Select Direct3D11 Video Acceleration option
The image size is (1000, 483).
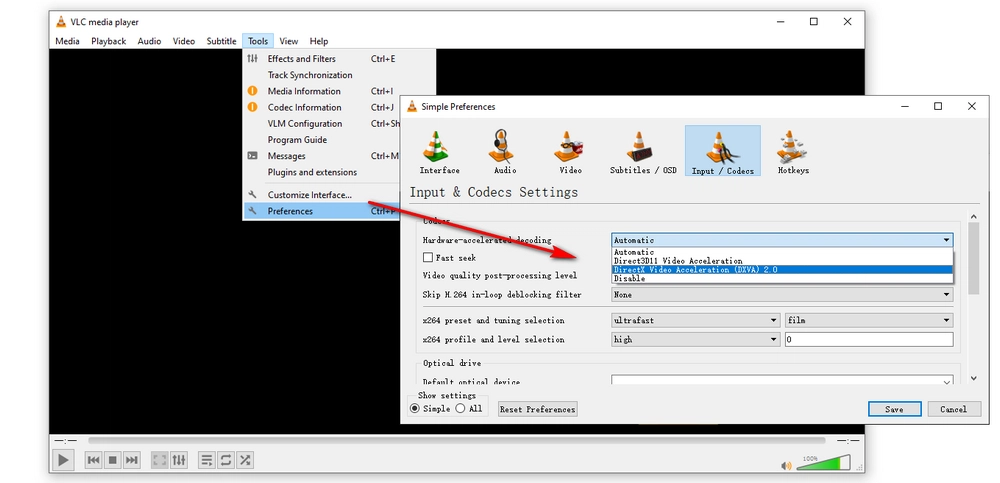pos(782,261)
